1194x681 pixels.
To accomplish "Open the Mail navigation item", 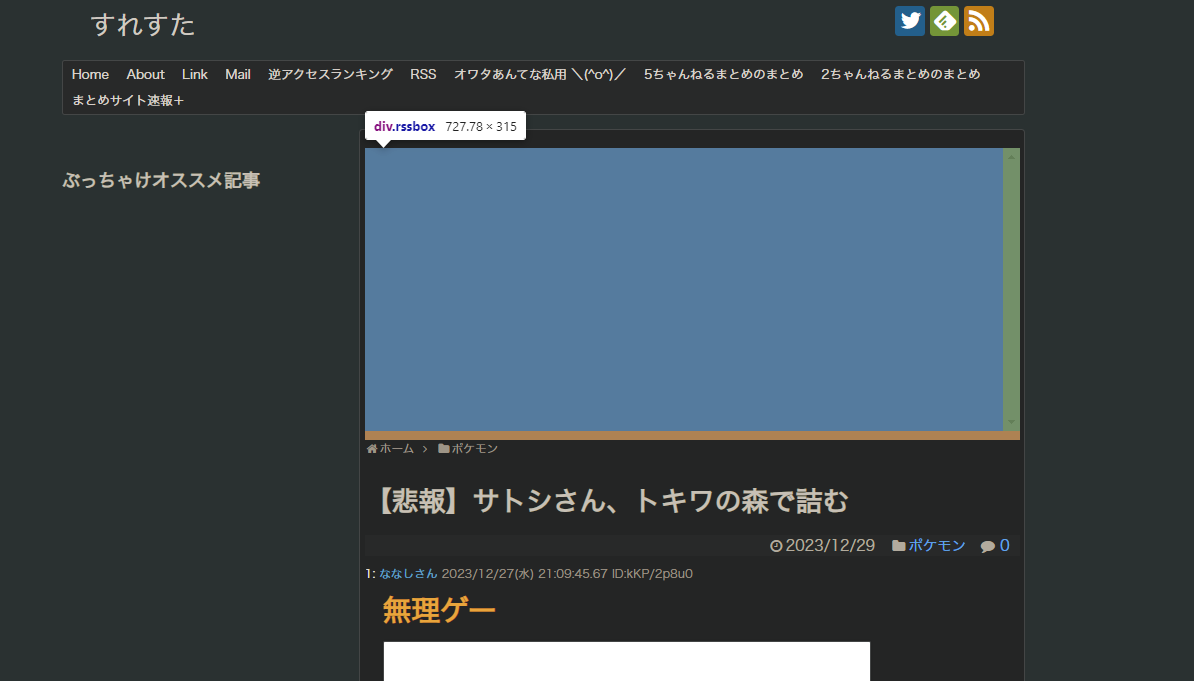I will [x=237, y=74].
